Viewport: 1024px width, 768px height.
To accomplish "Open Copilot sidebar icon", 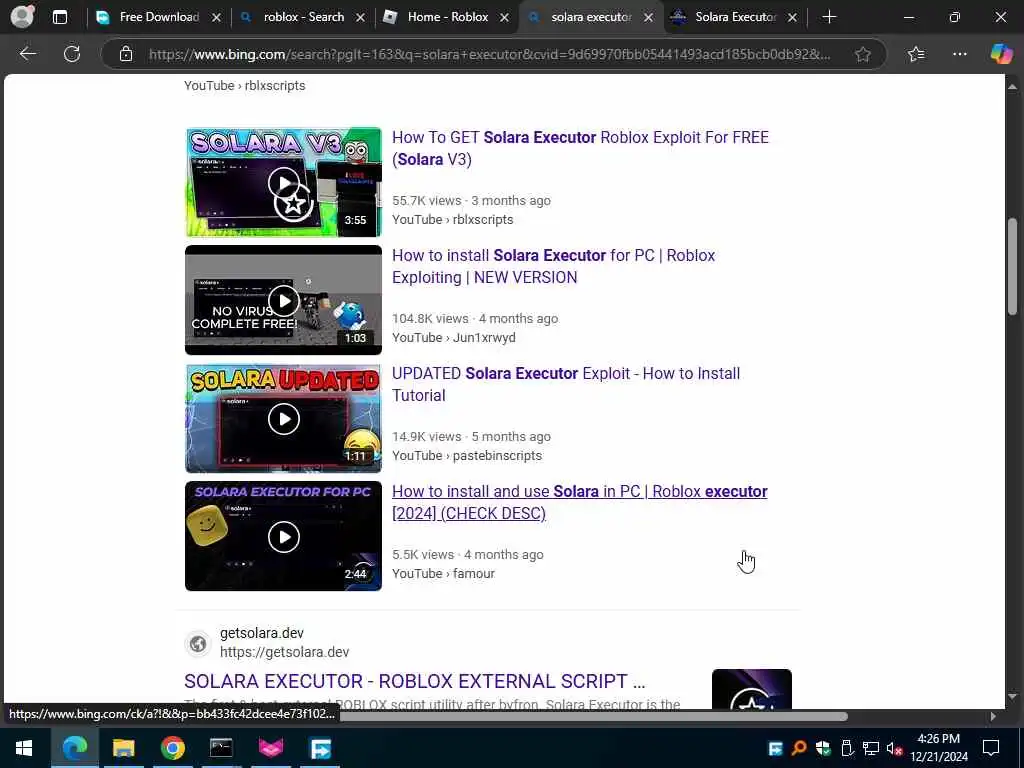I will pyautogui.click(x=1000, y=54).
